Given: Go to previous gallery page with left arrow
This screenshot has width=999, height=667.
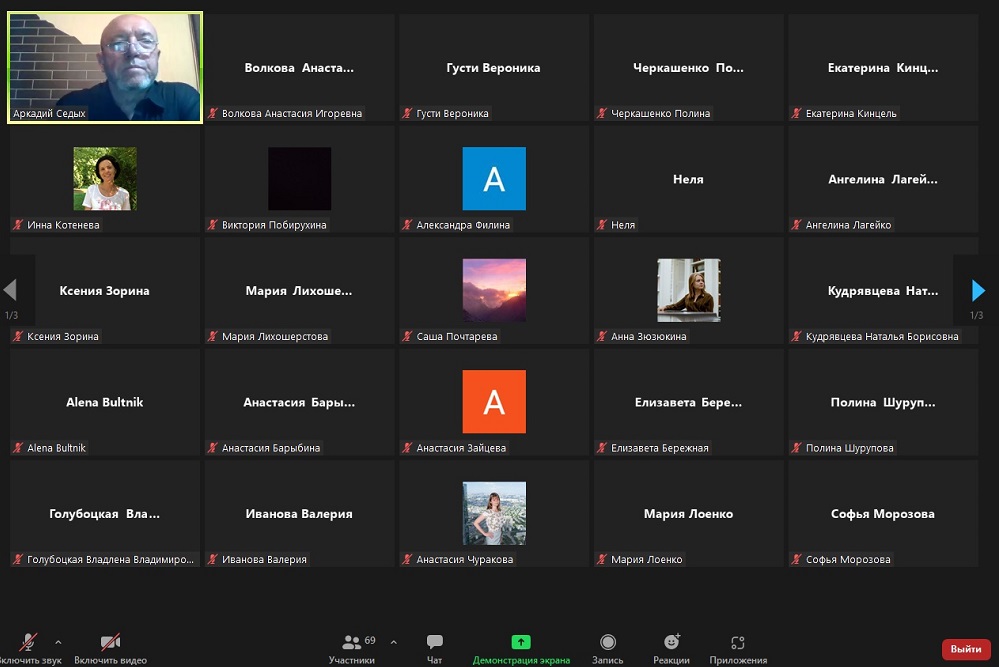Looking at the screenshot, I should point(11,291).
